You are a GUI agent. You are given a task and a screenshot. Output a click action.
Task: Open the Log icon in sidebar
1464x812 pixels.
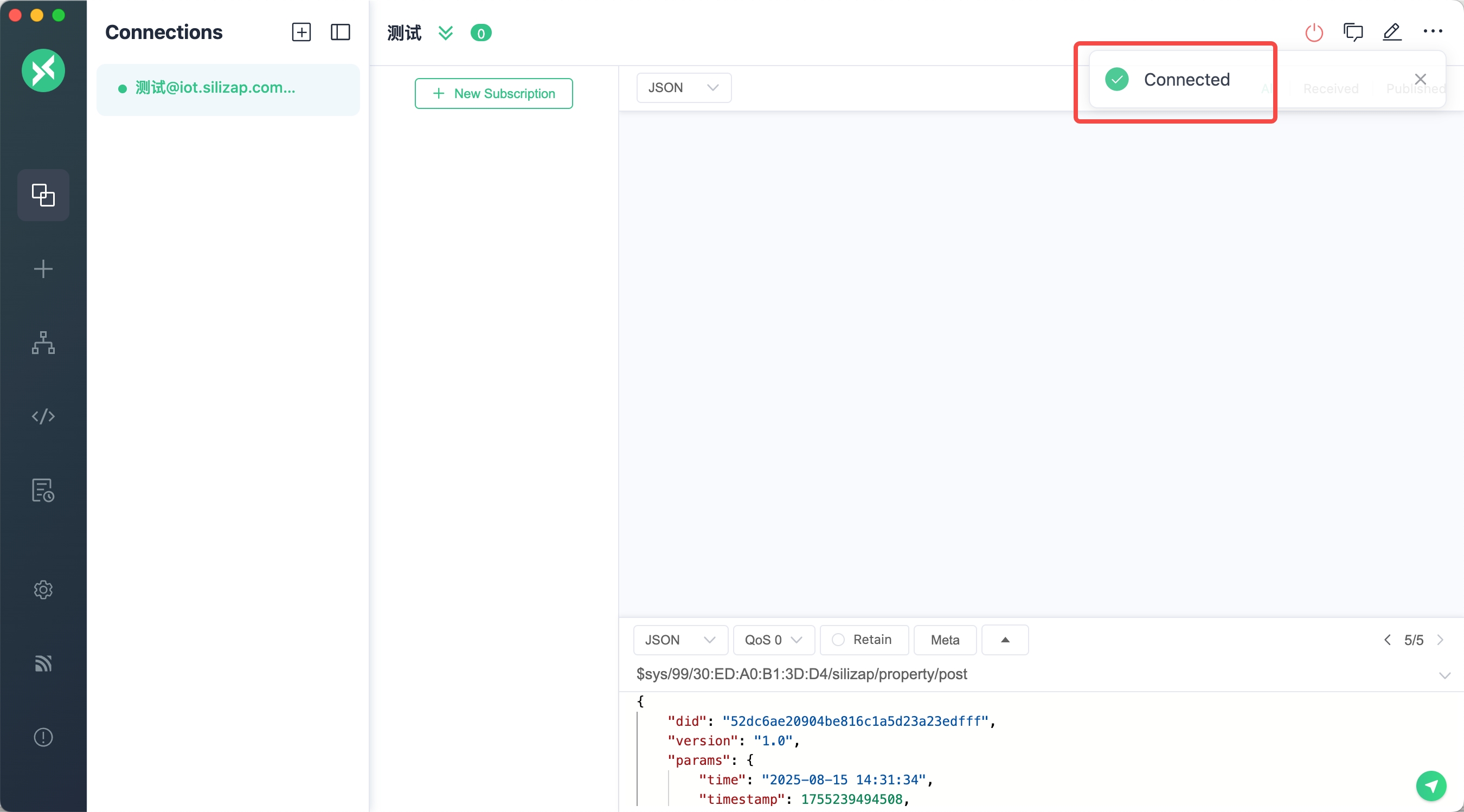[x=43, y=491]
